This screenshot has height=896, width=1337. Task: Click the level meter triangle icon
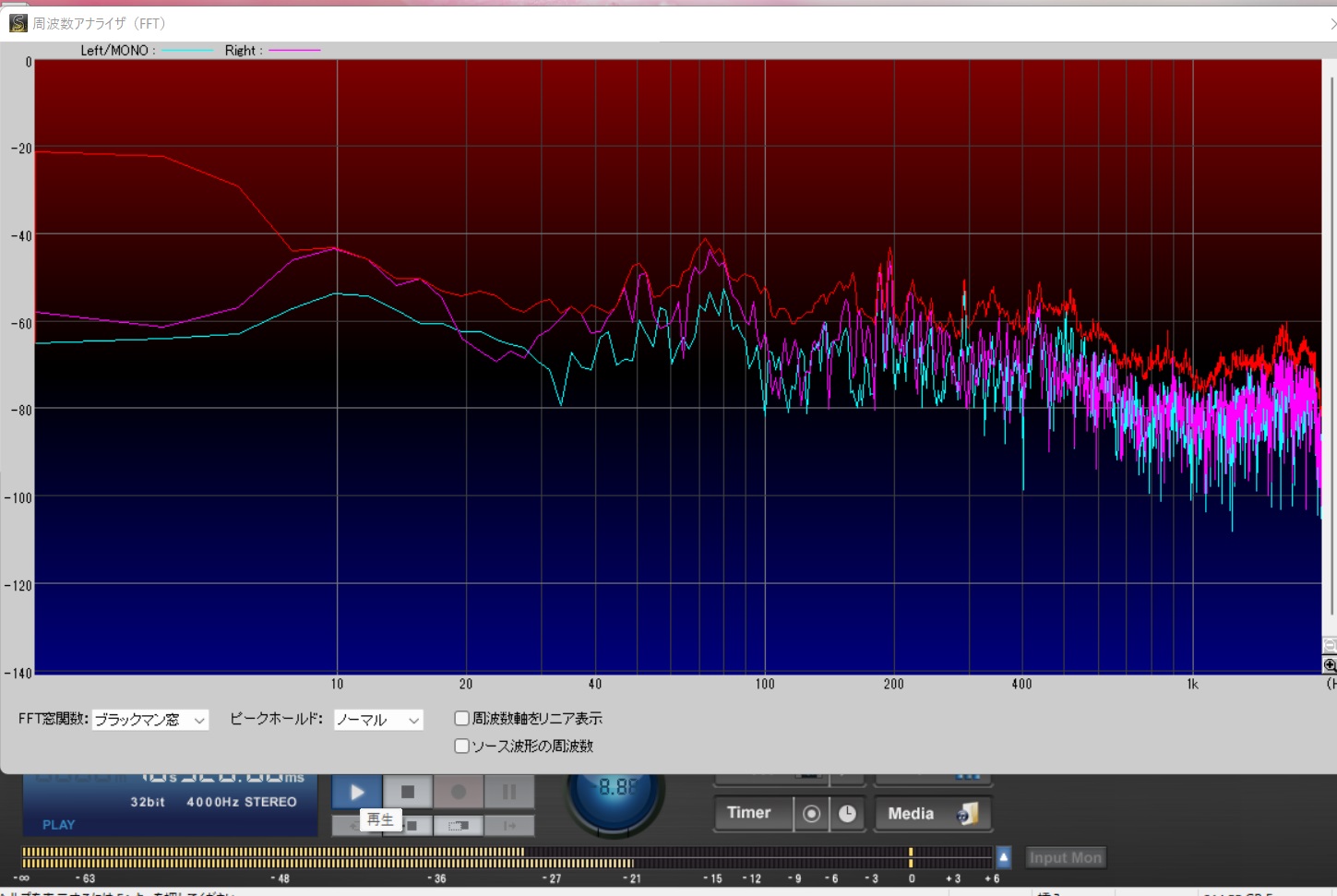point(1004,857)
